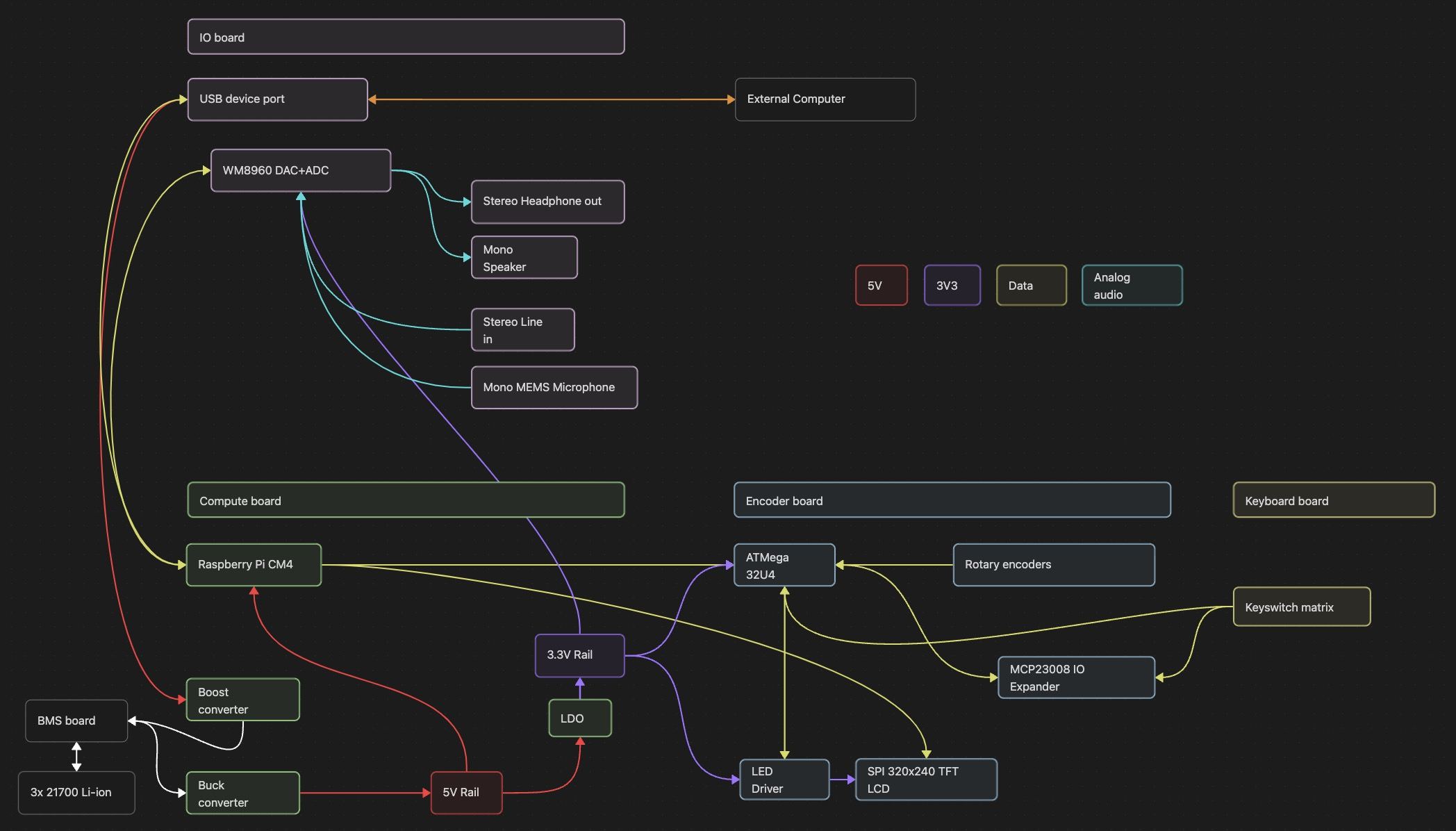
Task: Select the Raspberry Pi CM4 node
Action: click(x=254, y=565)
